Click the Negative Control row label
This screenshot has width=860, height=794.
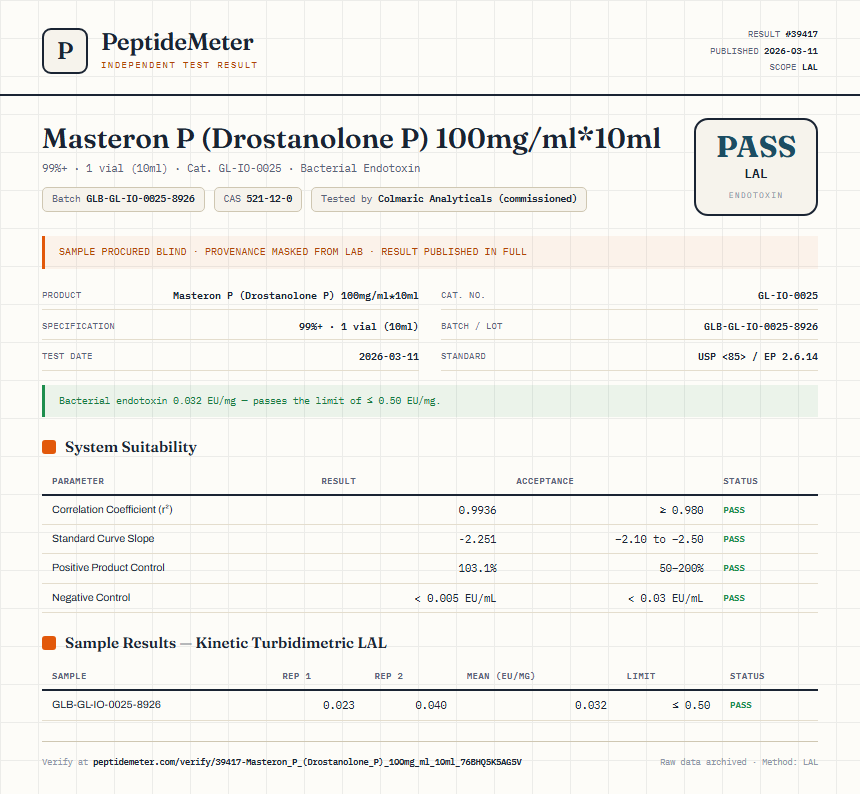pos(91,598)
